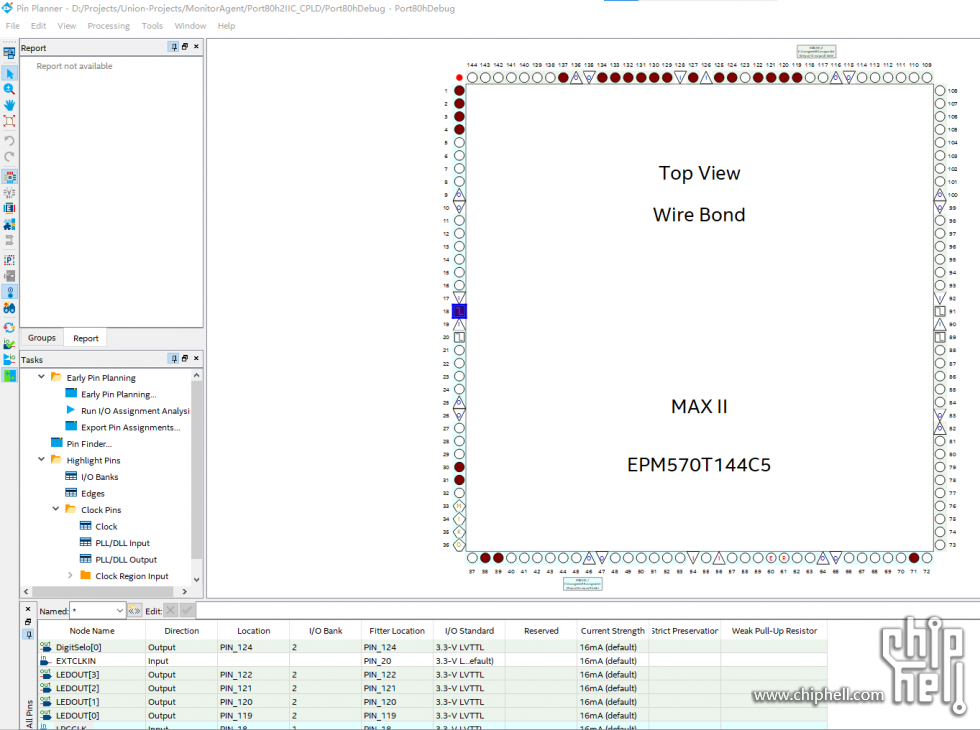Viewport: 980px width, 730px height.
Task: Close the Report panel
Action: click(196, 47)
